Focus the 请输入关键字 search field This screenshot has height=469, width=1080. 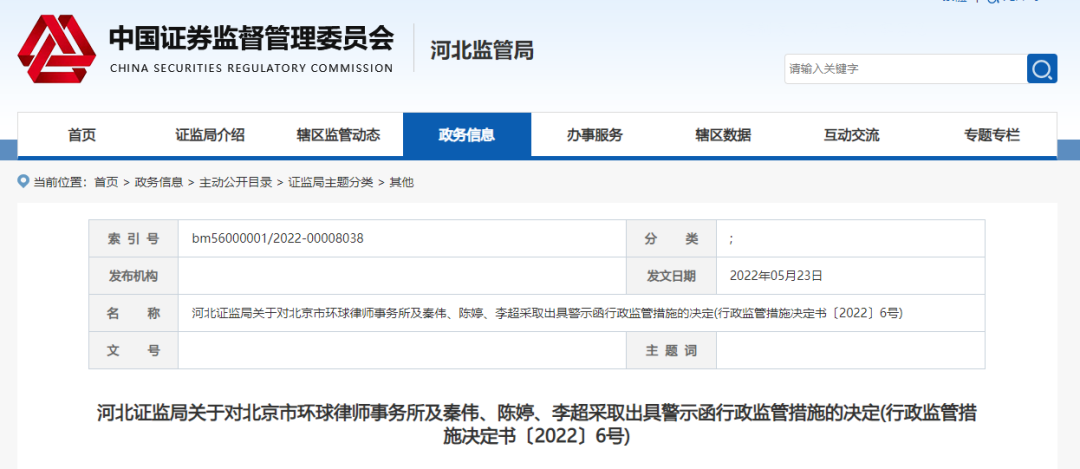906,69
